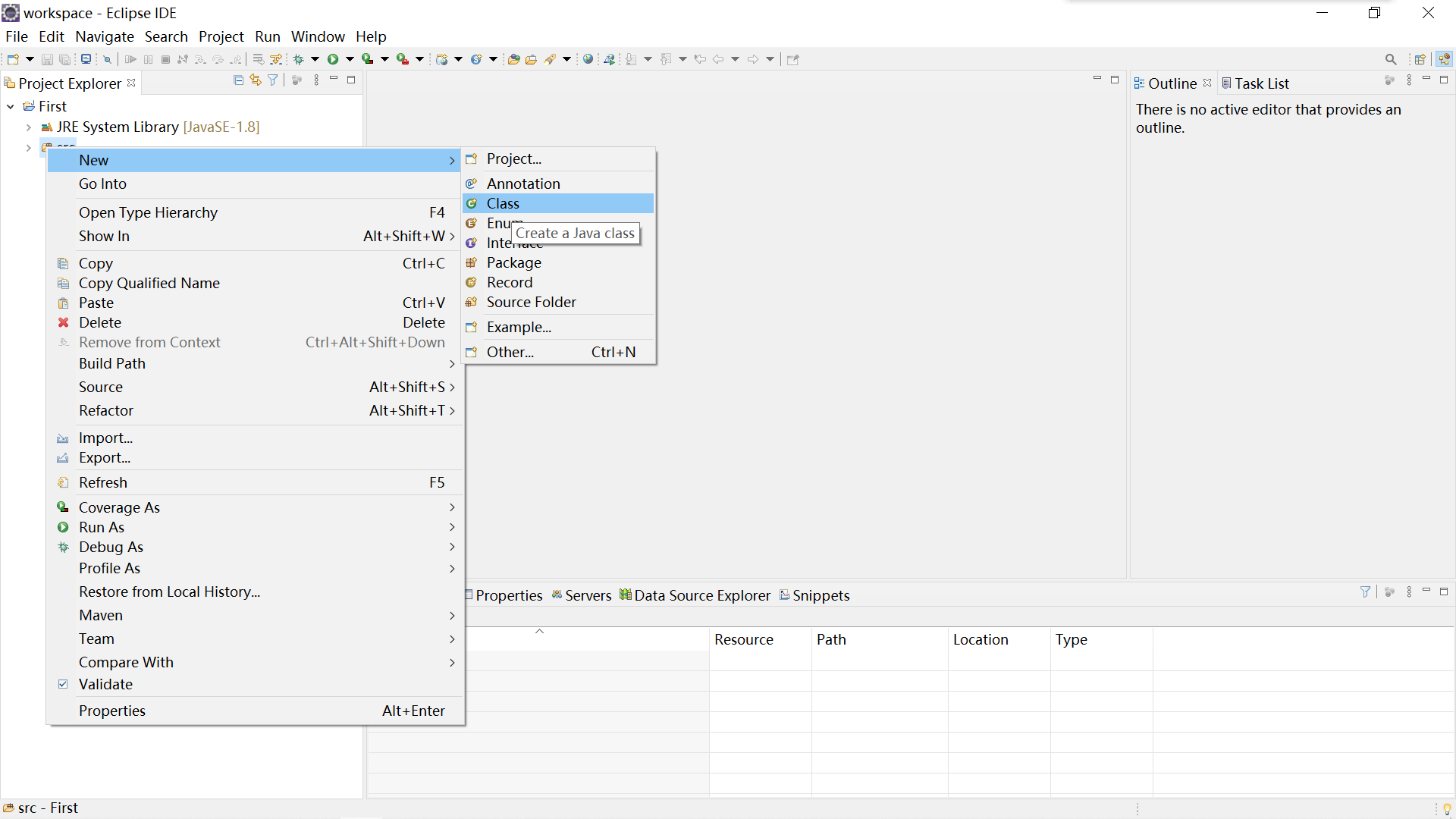1456x819 pixels.
Task: Click the Open Task toolbar icon
Action: [531, 59]
